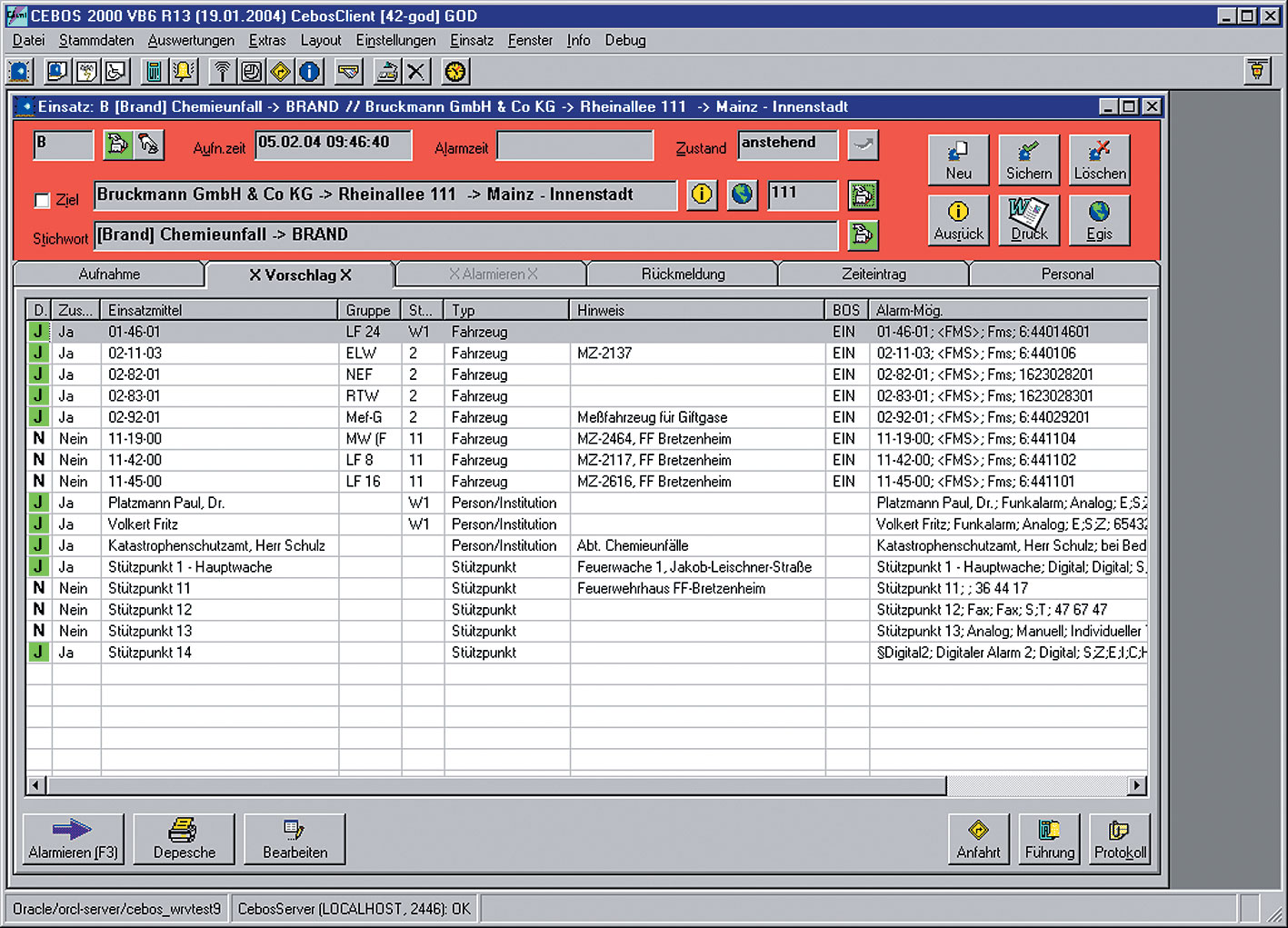Click the yellow route sign toolbar icon
Screen dimensions: 1288x928
pyautogui.click(x=281, y=72)
